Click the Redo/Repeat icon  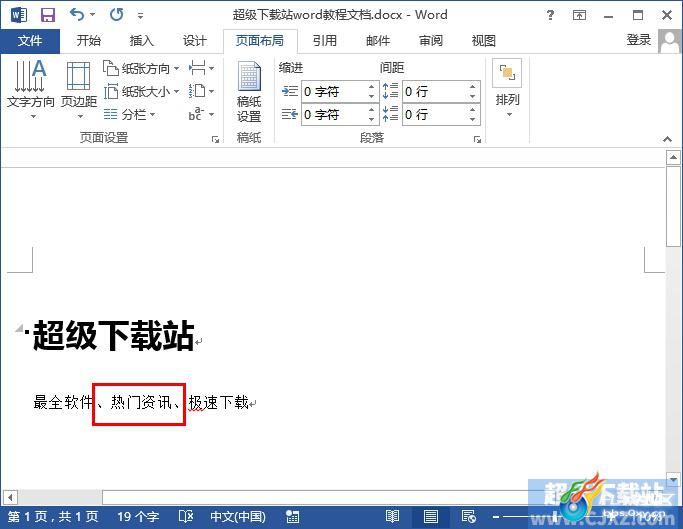point(116,15)
